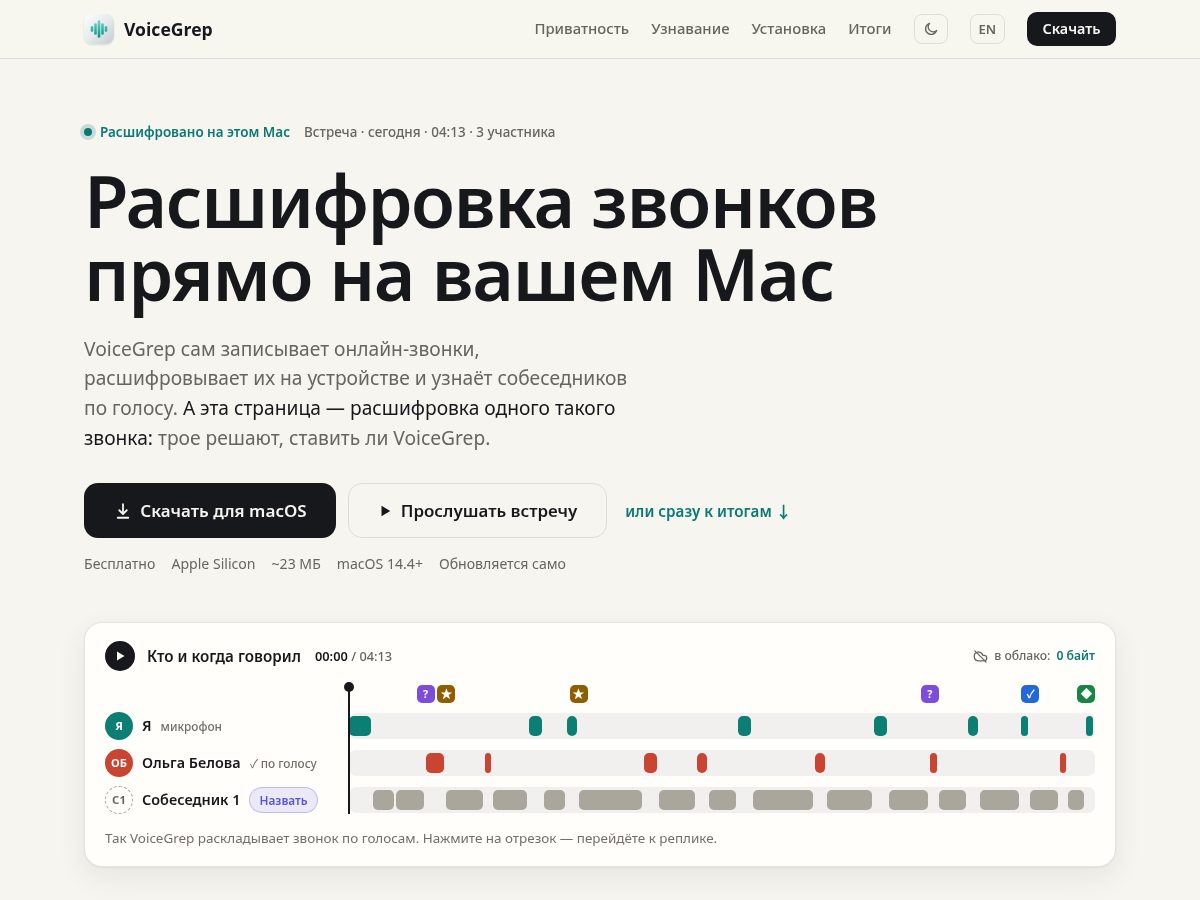Open the Итоги nav item
Viewport: 1200px width, 900px height.
point(869,29)
